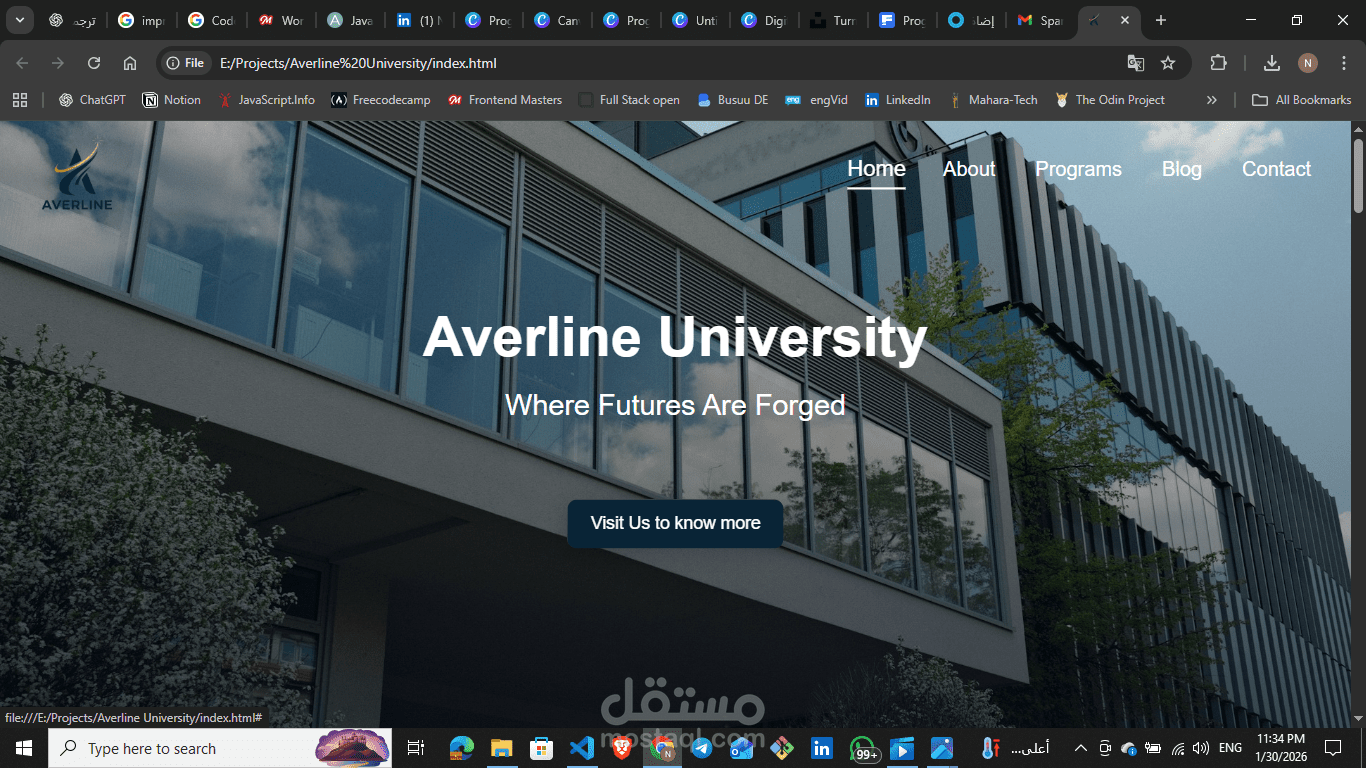
Task: Switch the ENG keyboard language indicator
Action: point(1230,748)
